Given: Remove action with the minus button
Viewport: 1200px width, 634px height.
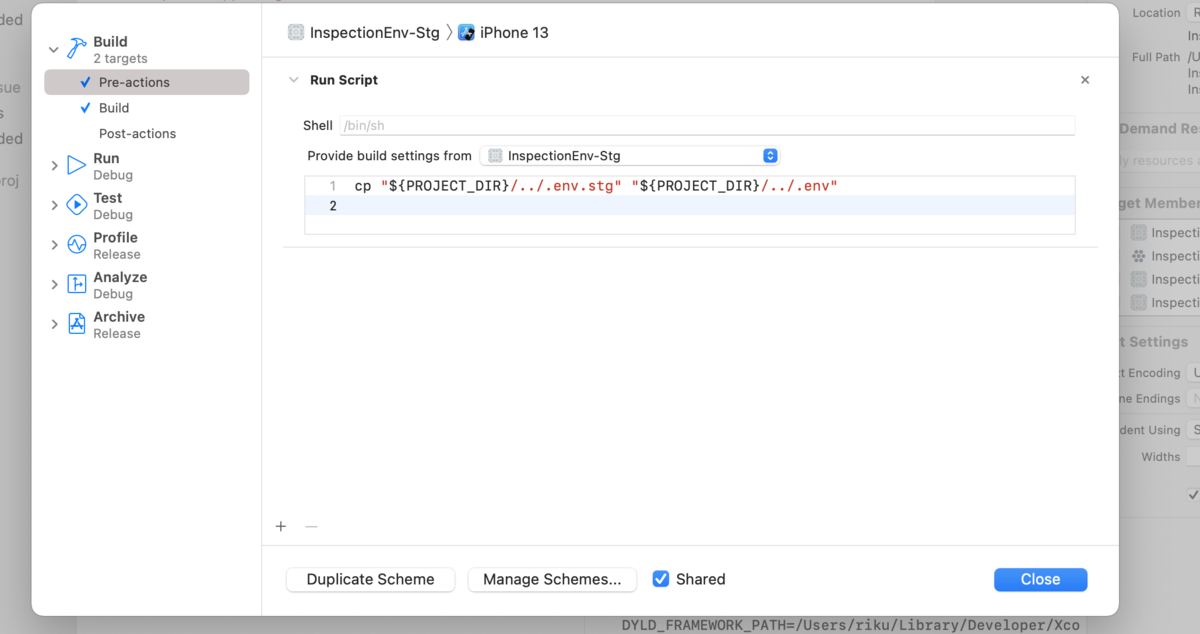Looking at the screenshot, I should [311, 526].
